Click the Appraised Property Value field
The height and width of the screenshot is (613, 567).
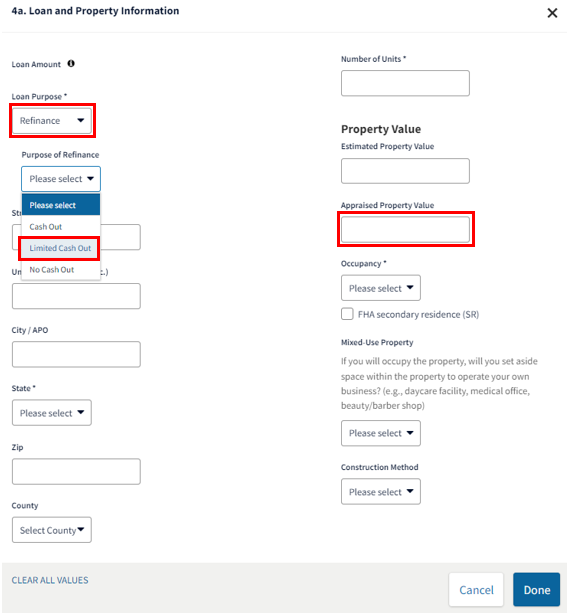point(405,230)
